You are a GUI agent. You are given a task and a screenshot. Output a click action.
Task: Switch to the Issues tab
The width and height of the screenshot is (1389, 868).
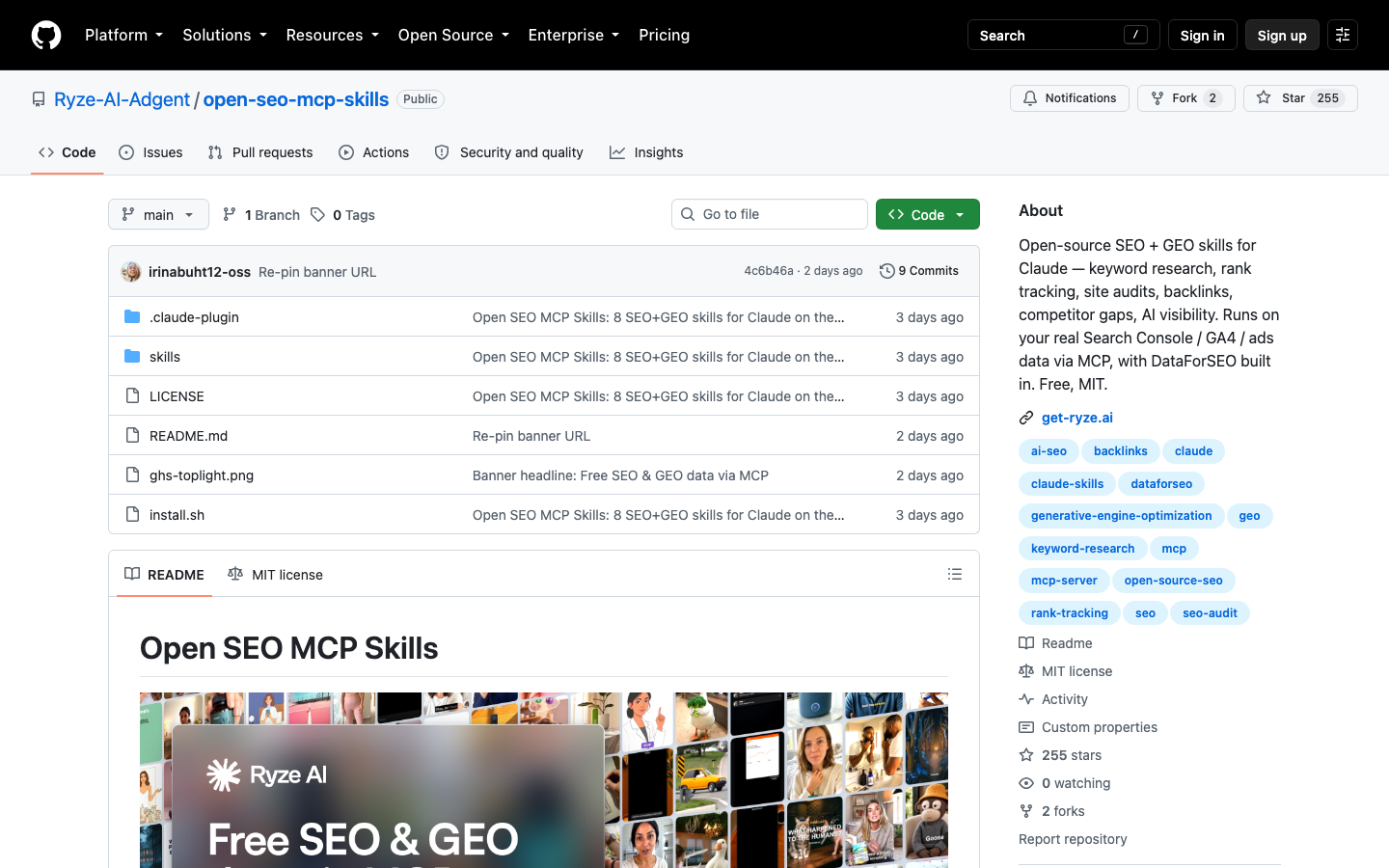tap(150, 152)
